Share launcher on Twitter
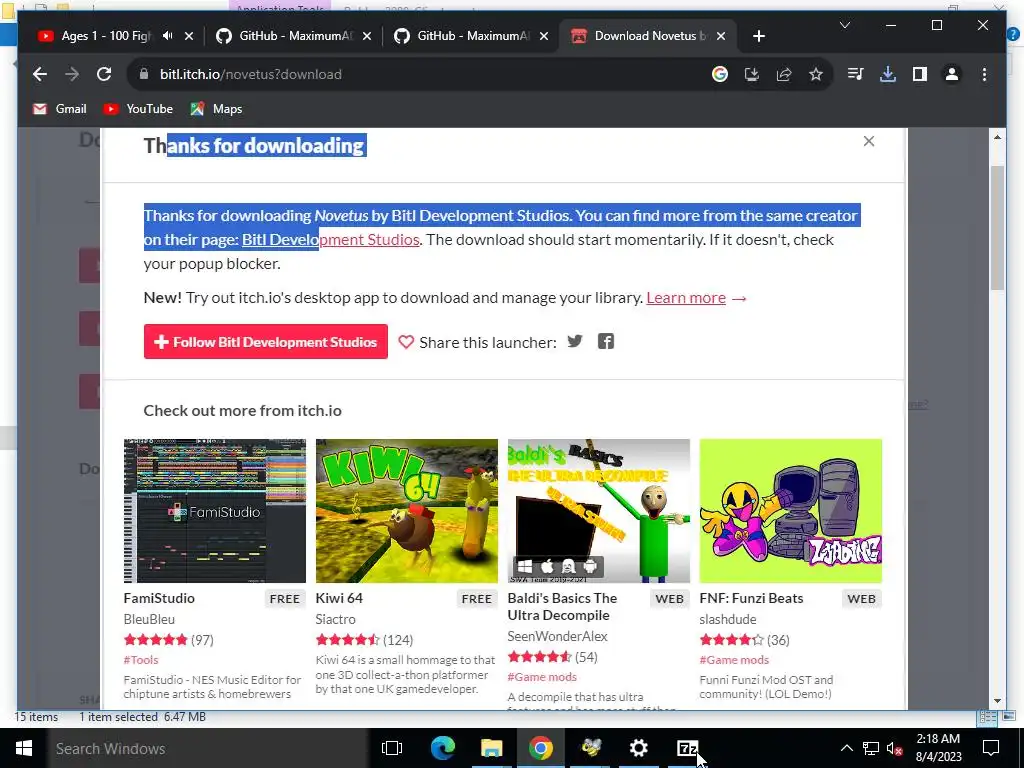The height and width of the screenshot is (768, 1024). click(575, 341)
